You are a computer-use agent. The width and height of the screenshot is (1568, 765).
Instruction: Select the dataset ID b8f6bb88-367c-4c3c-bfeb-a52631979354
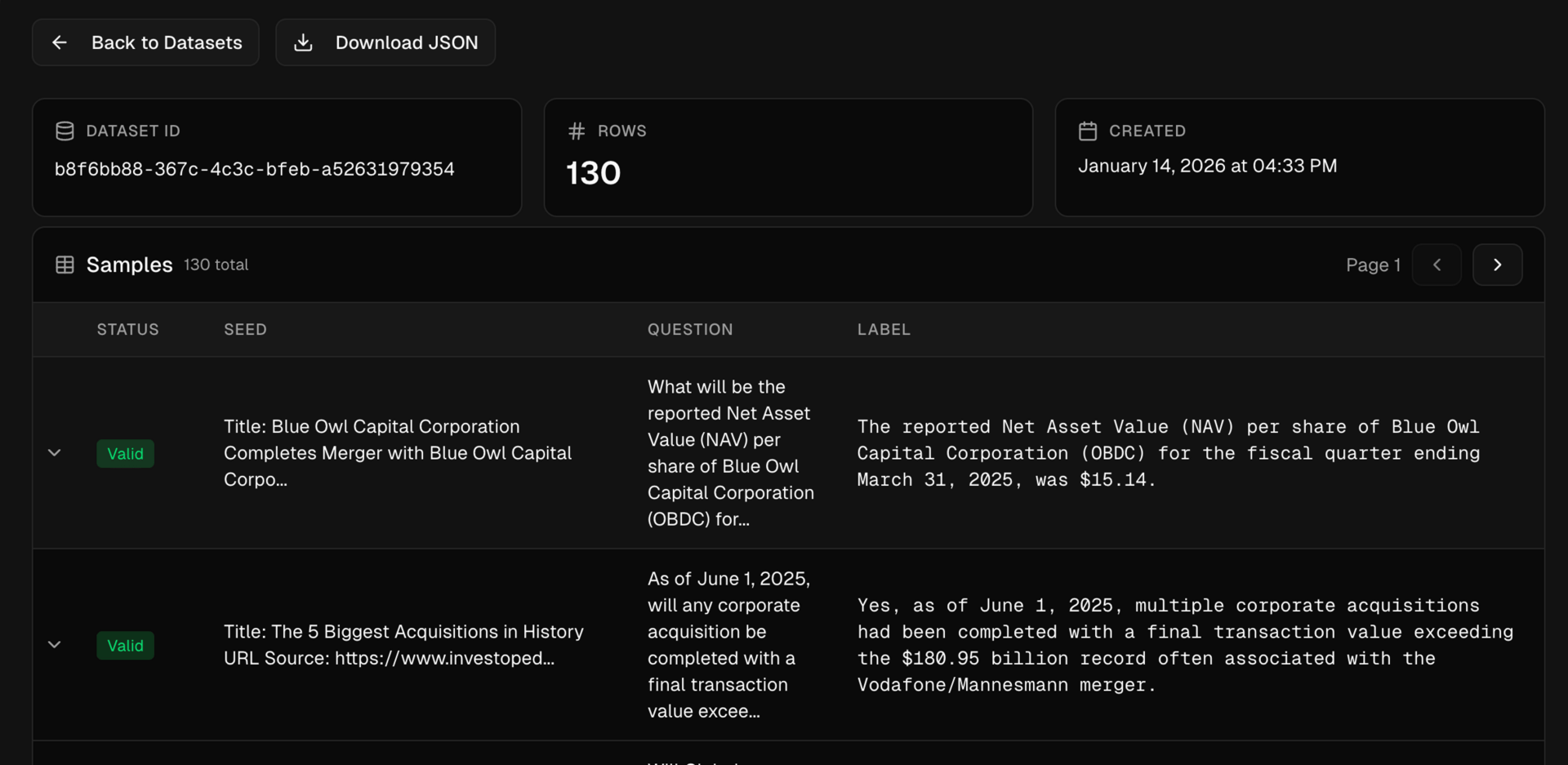tap(255, 169)
